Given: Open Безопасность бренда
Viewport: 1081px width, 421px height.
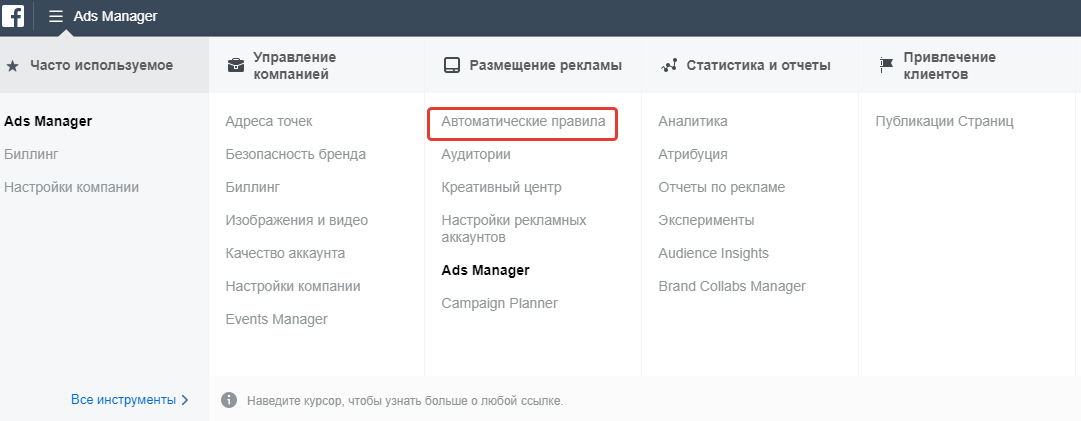Looking at the screenshot, I should pyautogui.click(x=295, y=154).
